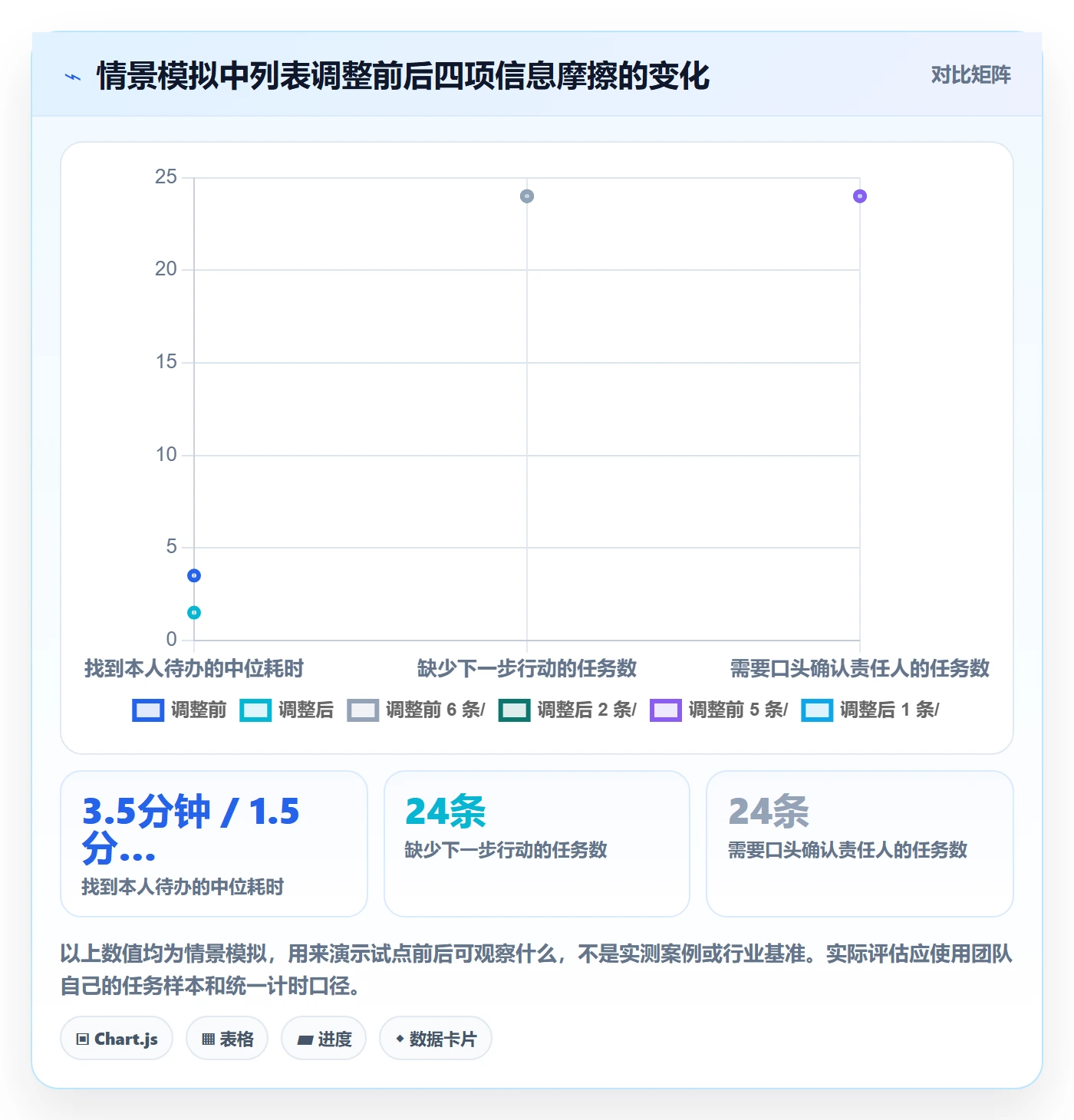Click the chart title 情景模拟中列表调整前后四项信息摩擦的变化
The image size is (1074, 1120).
coord(404,77)
